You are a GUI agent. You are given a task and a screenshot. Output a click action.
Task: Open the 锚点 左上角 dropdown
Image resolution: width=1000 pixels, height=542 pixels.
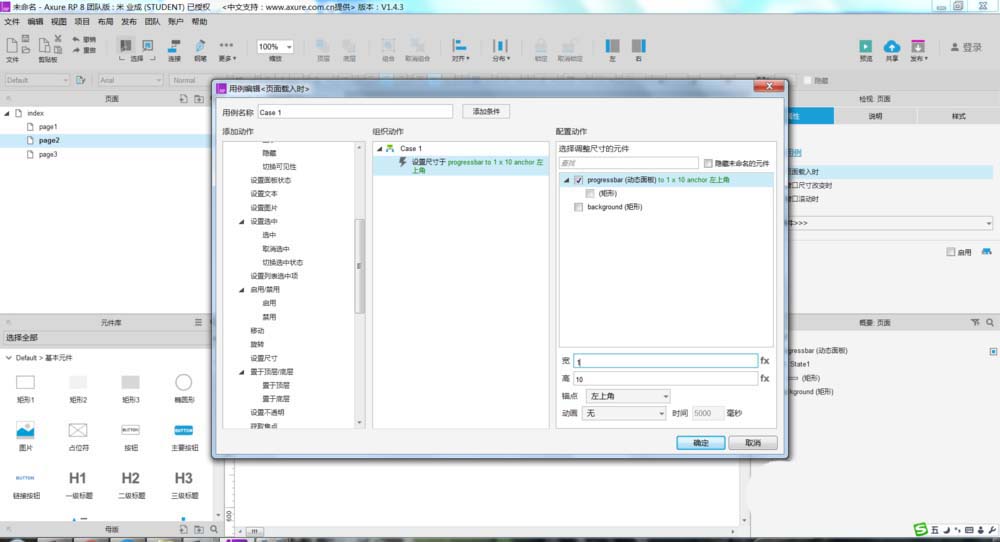[x=627, y=396]
